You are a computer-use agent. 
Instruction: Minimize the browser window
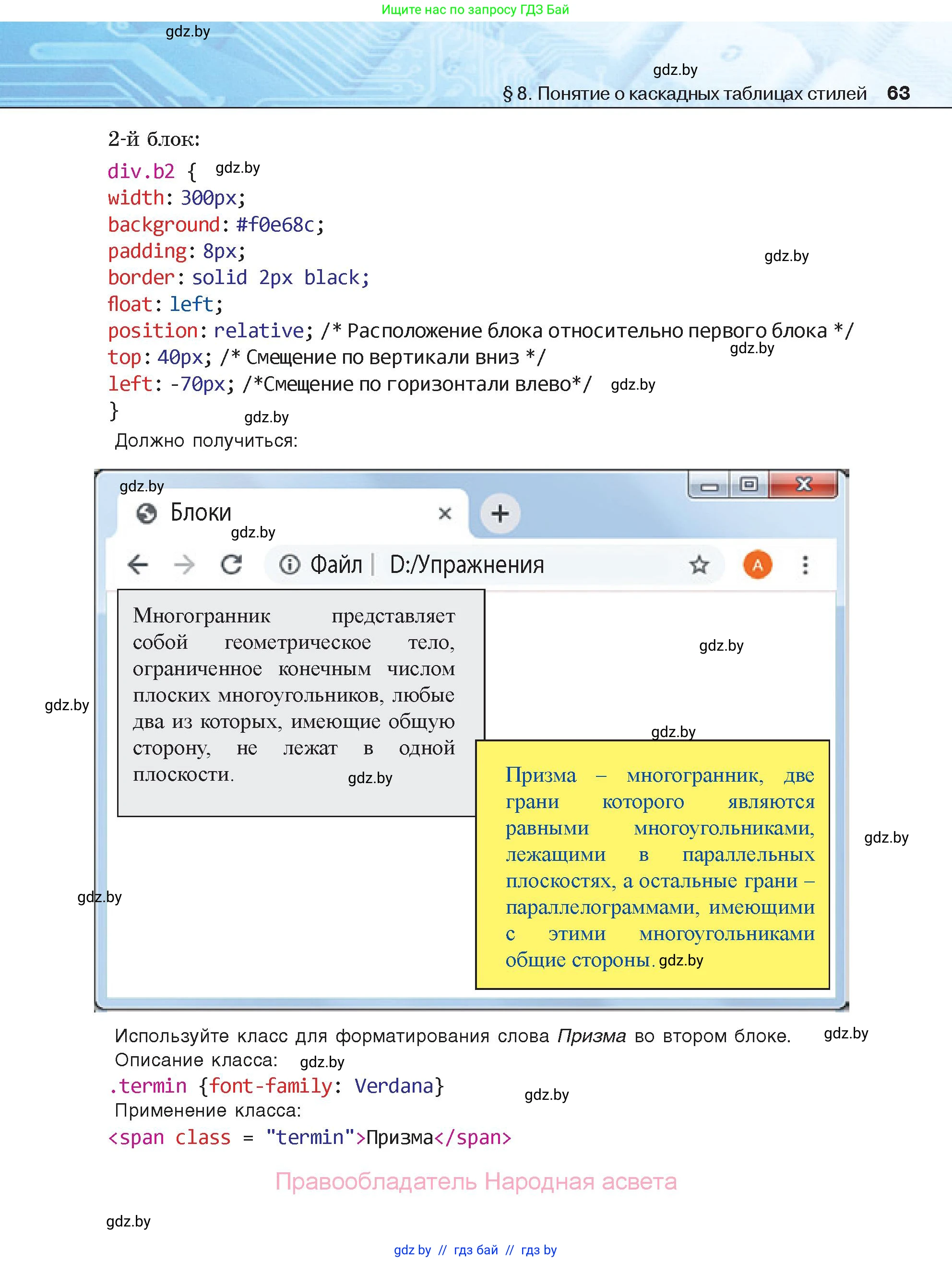[x=709, y=486]
